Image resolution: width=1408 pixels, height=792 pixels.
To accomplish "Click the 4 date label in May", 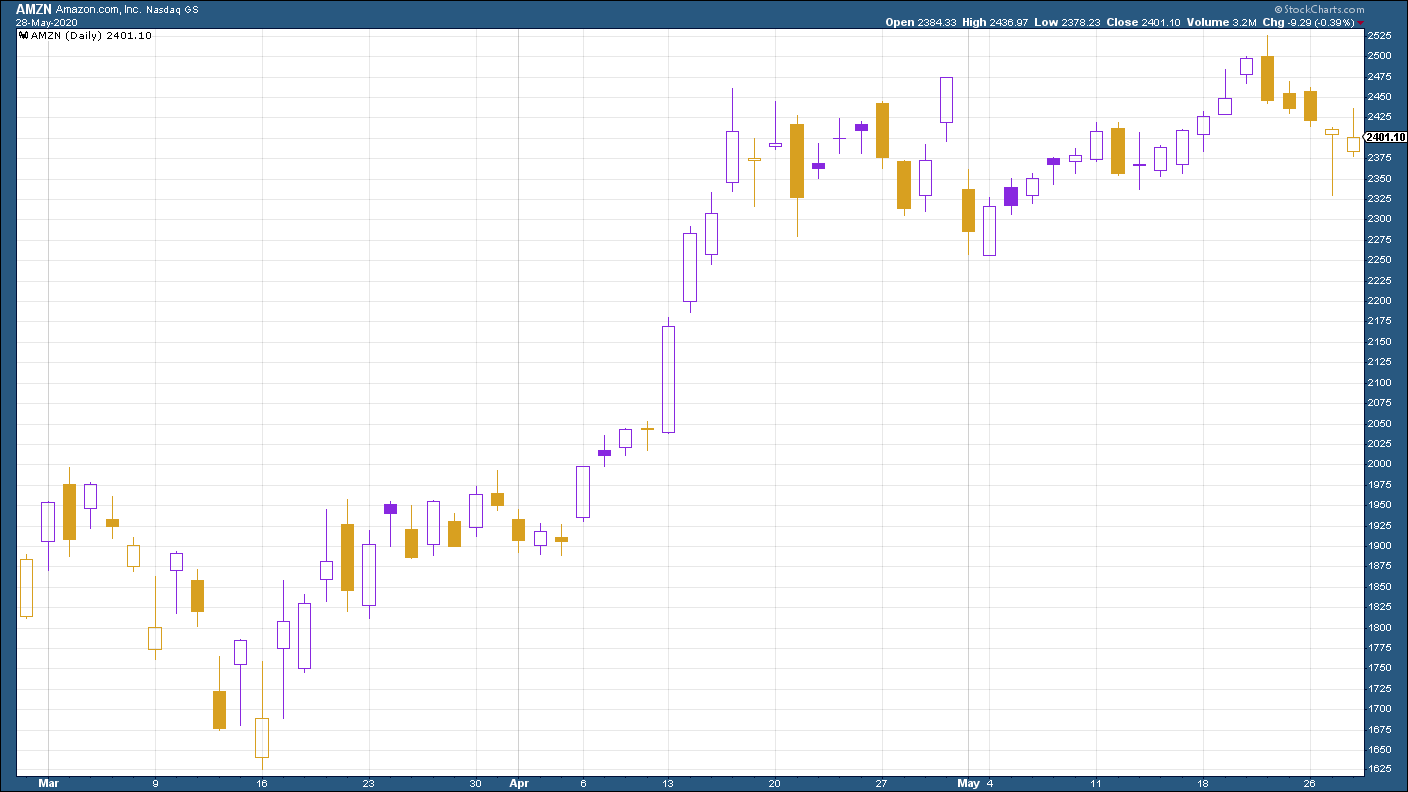I will click(989, 784).
